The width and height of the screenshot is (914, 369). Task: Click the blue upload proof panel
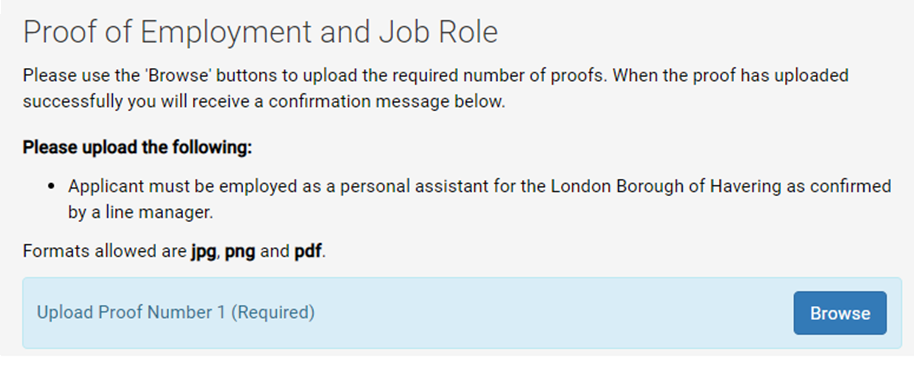462,313
